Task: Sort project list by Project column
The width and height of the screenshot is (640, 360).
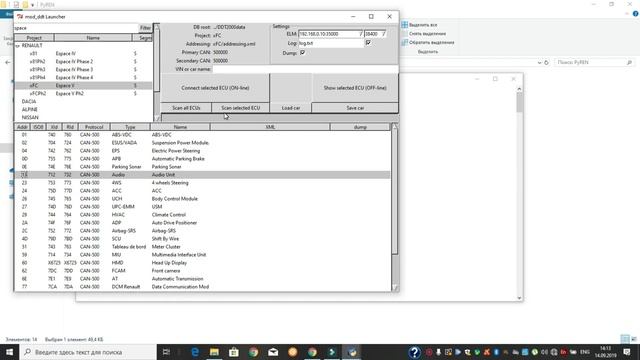Action: coord(34,38)
